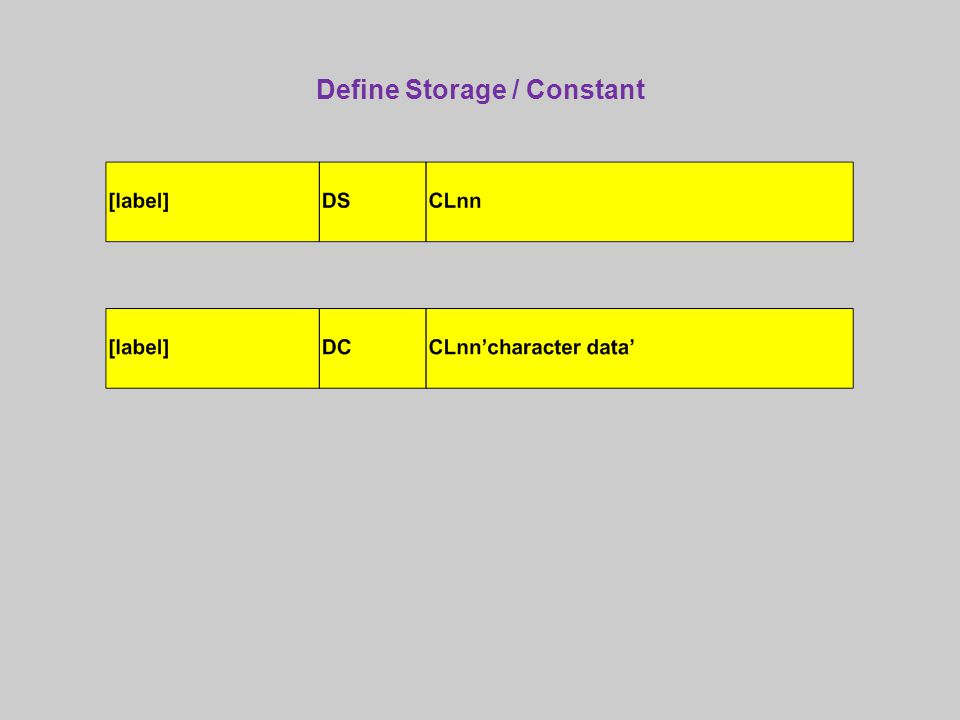Screen dimensions: 960x720
Task: Click divider between [label] and DS cells
Action: [319, 201]
